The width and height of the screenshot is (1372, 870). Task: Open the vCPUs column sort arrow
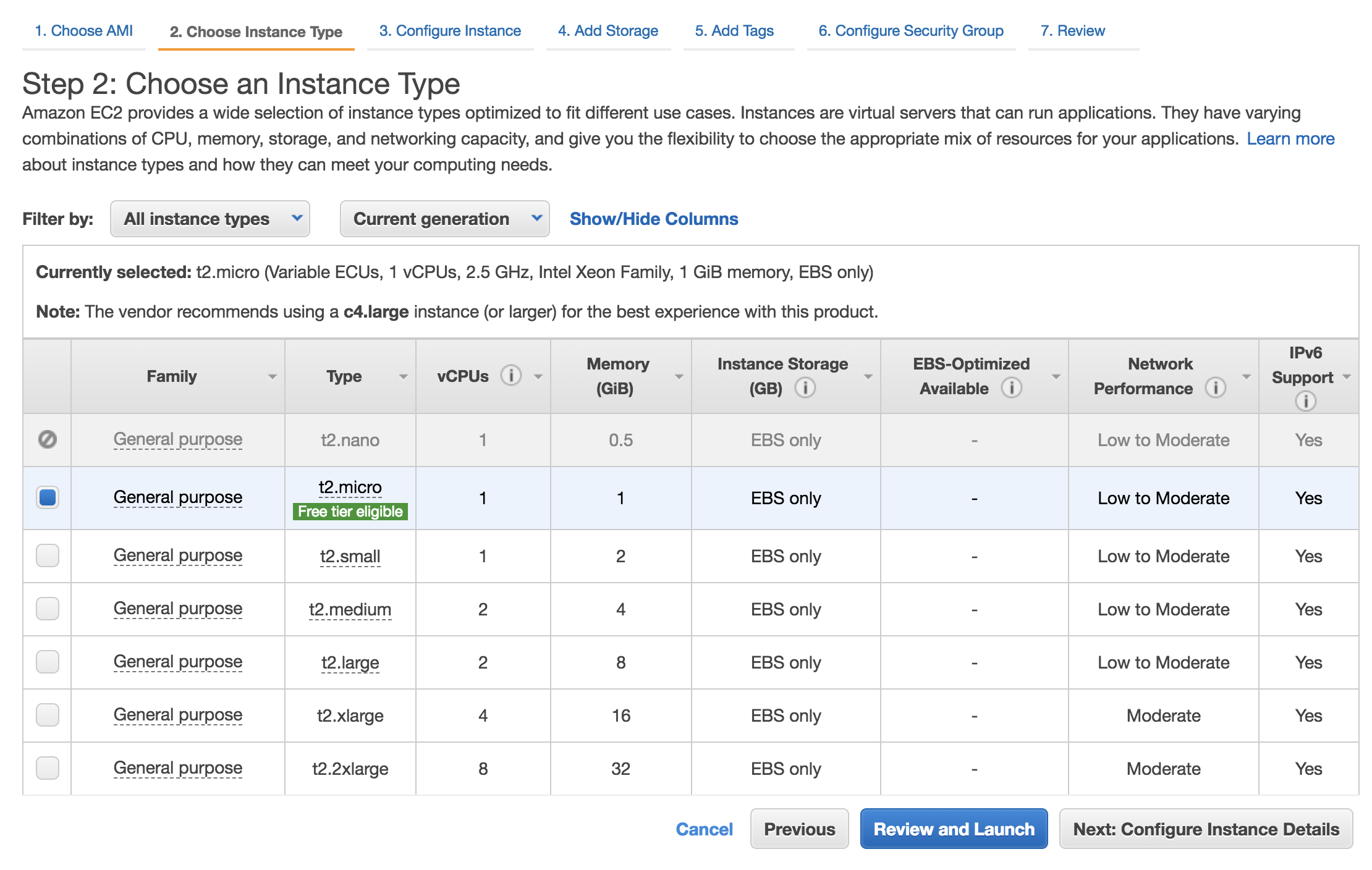coord(538,376)
